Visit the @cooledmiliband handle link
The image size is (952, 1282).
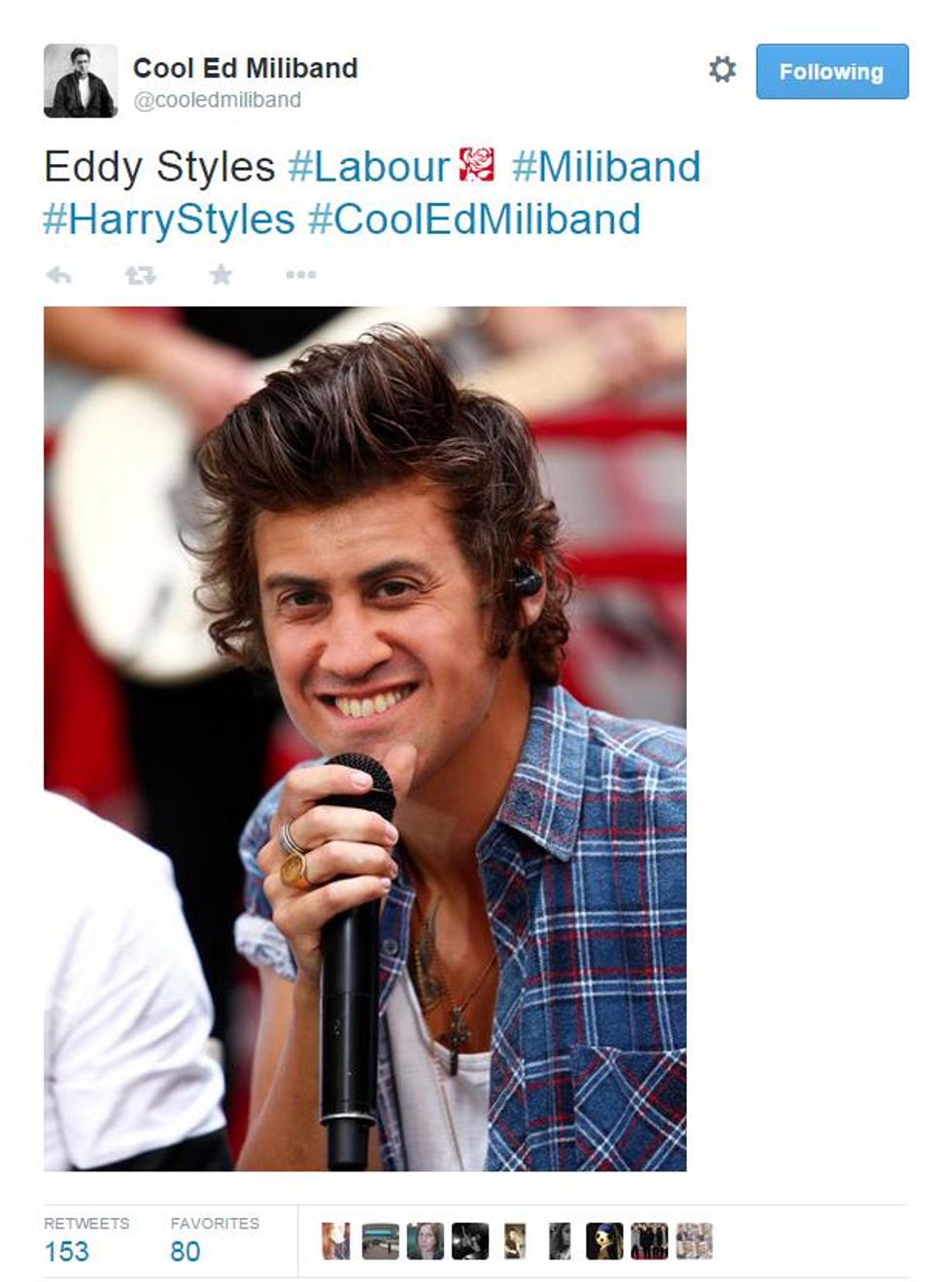pos(218,100)
